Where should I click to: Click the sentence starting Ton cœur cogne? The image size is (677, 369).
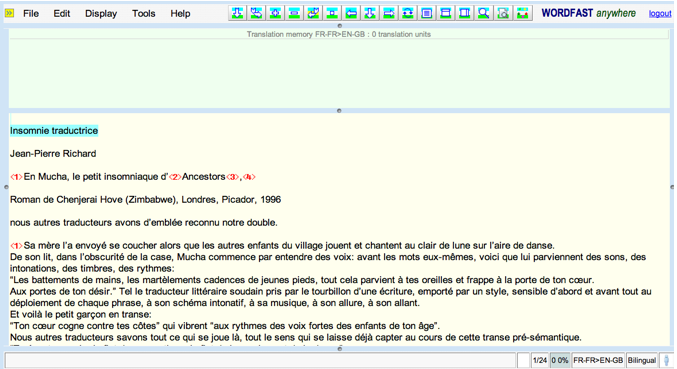(225, 326)
